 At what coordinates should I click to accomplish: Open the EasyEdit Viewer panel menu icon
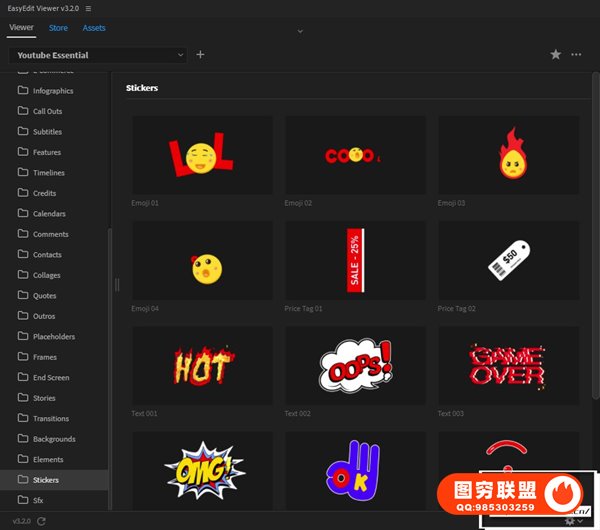(x=88, y=8)
